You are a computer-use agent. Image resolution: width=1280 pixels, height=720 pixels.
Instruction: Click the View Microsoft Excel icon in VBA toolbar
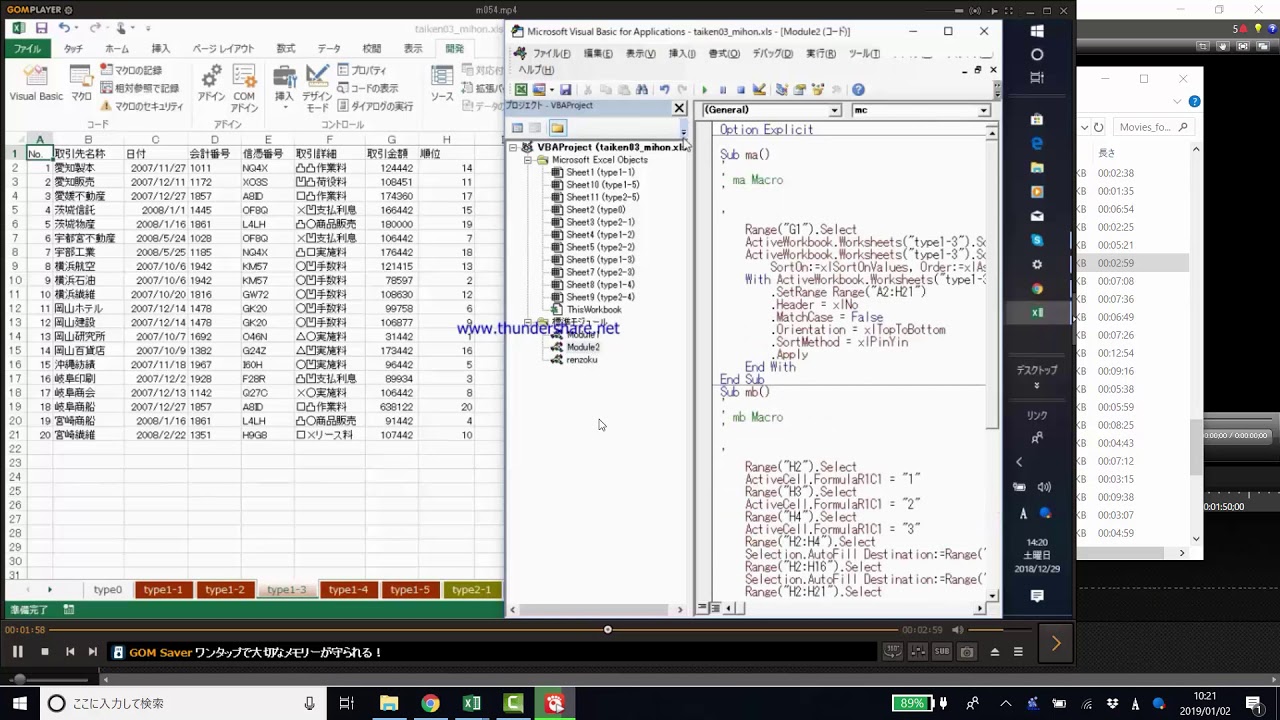tap(521, 90)
